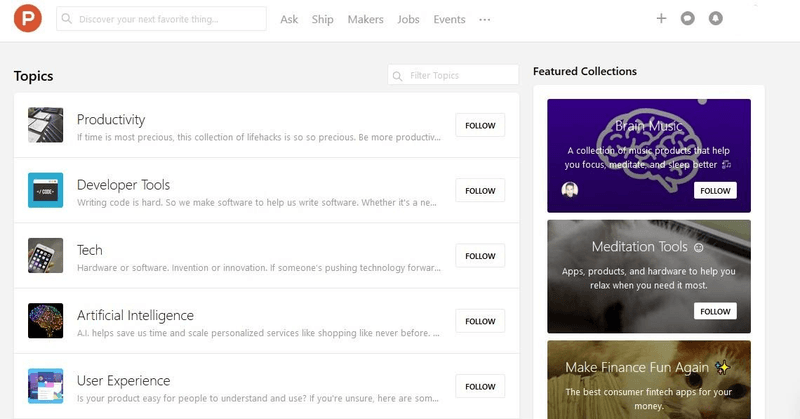Follow the Meditation Tools collection

click(x=715, y=311)
